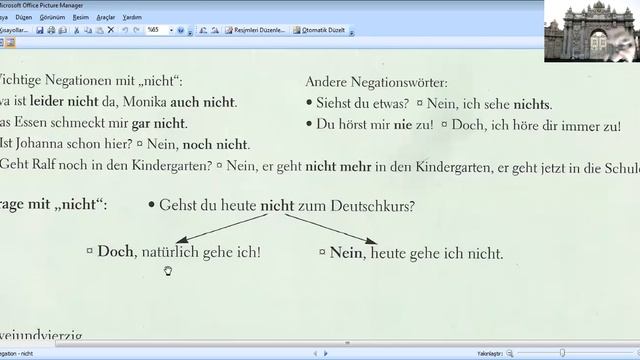
Task: Click Resimleri Düzenle button
Action: click(255, 30)
